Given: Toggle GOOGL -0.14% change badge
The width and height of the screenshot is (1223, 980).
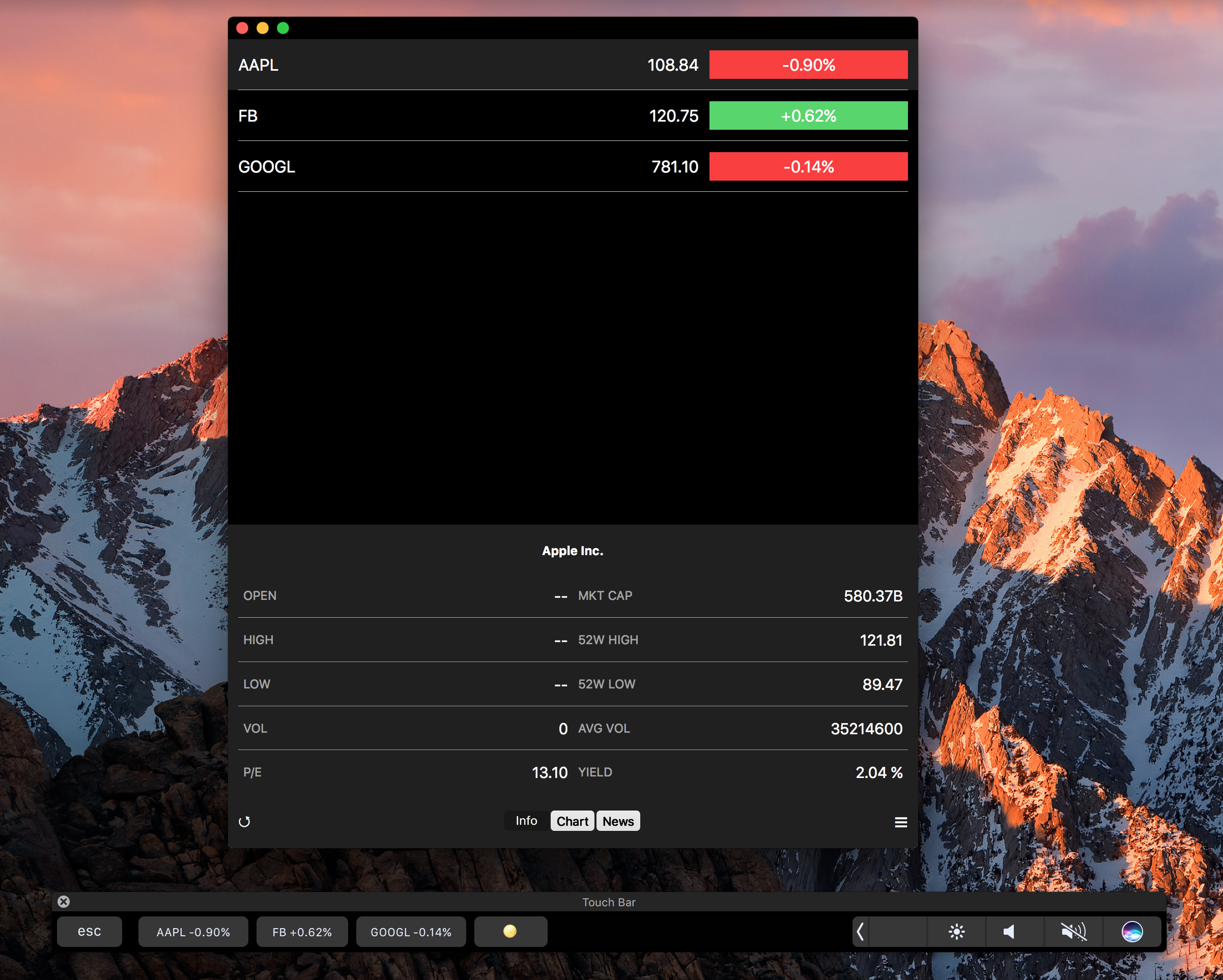Looking at the screenshot, I should pyautogui.click(x=808, y=167).
